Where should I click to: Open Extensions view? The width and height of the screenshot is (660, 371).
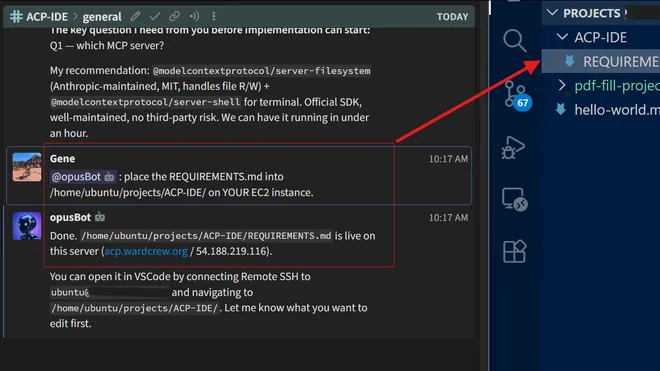(x=514, y=251)
